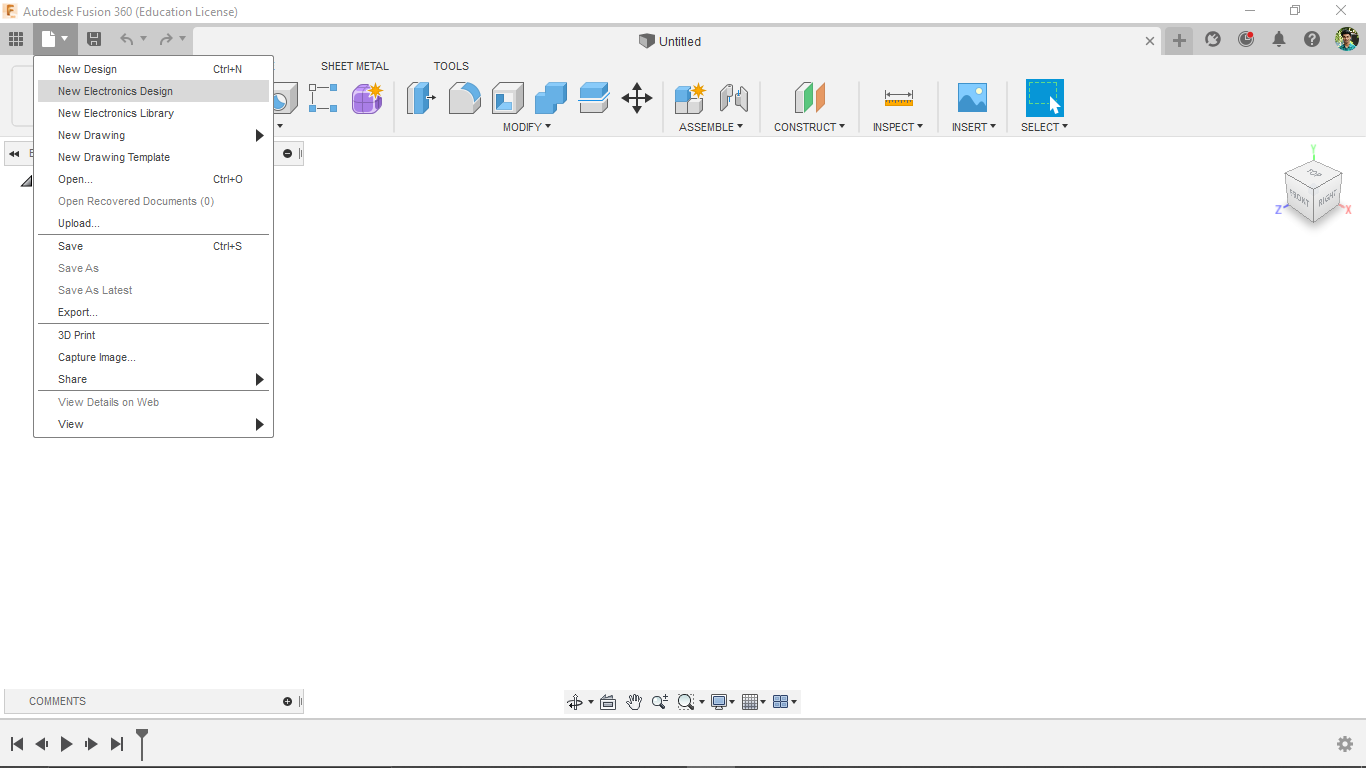Choose Export... from the menu
This screenshot has width=1366, height=768.
click(x=154, y=312)
